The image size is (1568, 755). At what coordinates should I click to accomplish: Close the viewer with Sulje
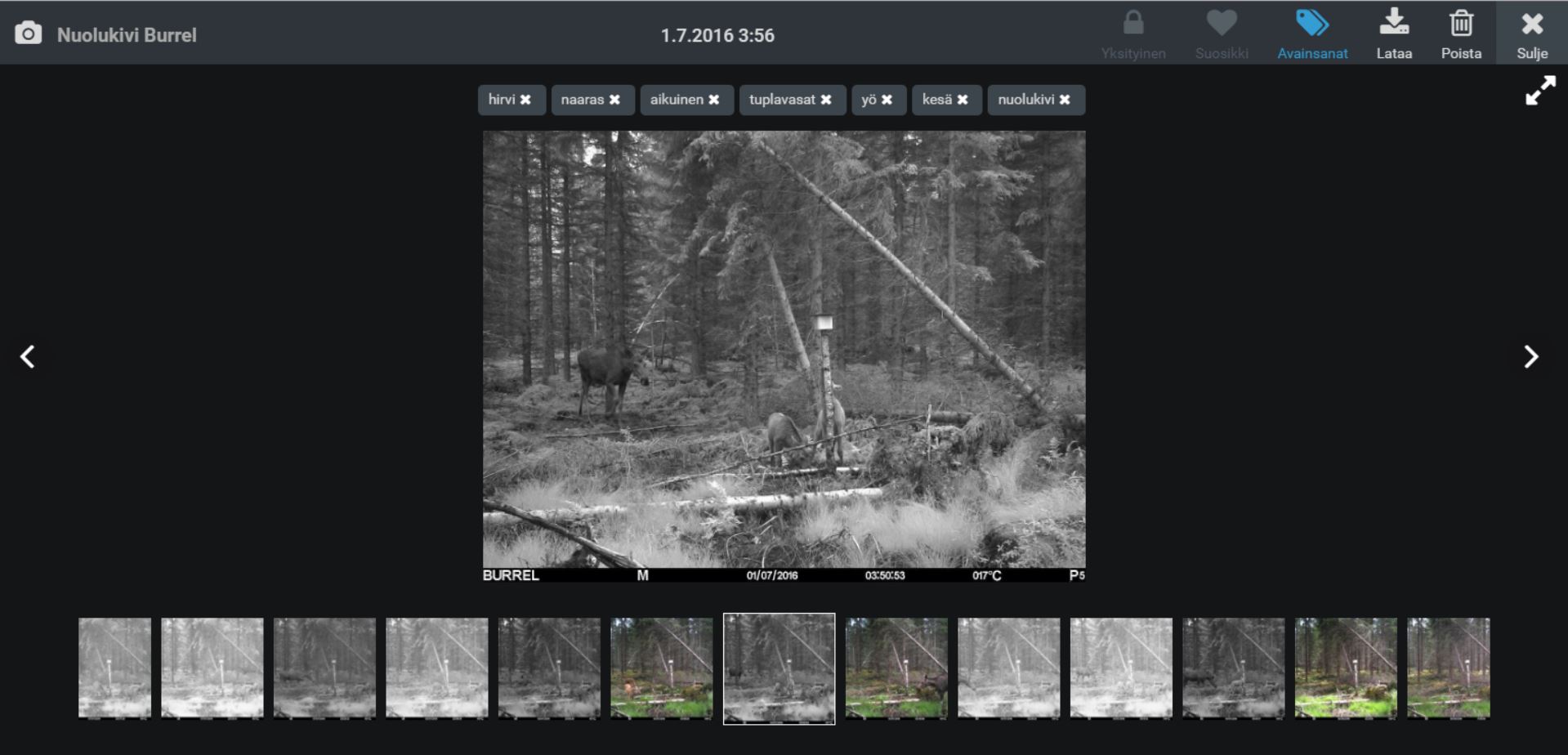[1532, 34]
